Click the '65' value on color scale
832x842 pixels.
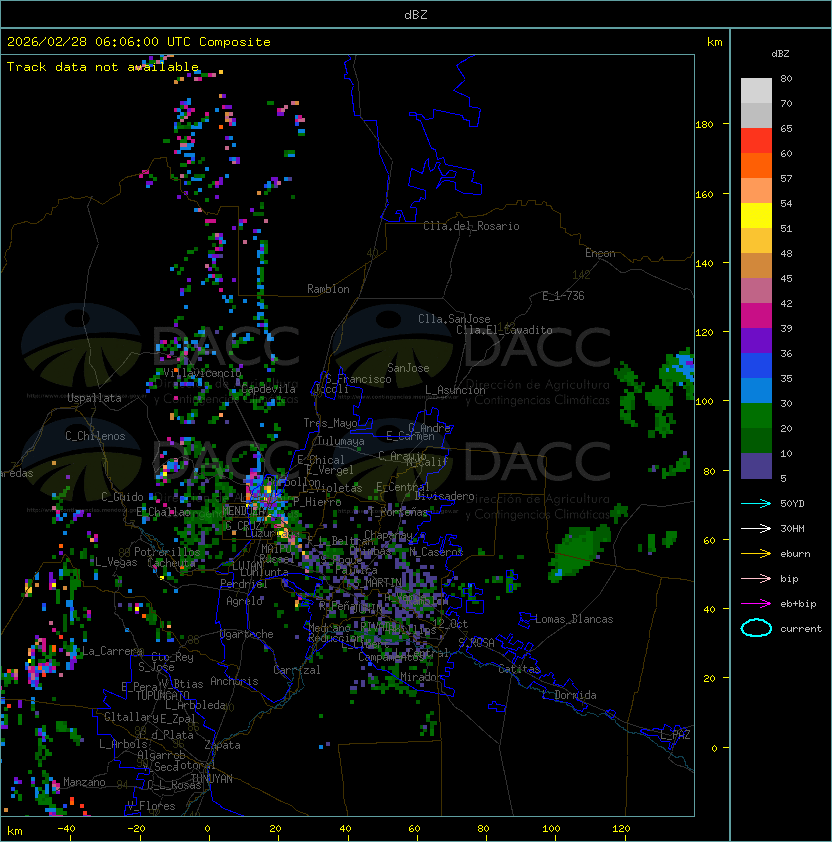point(786,128)
